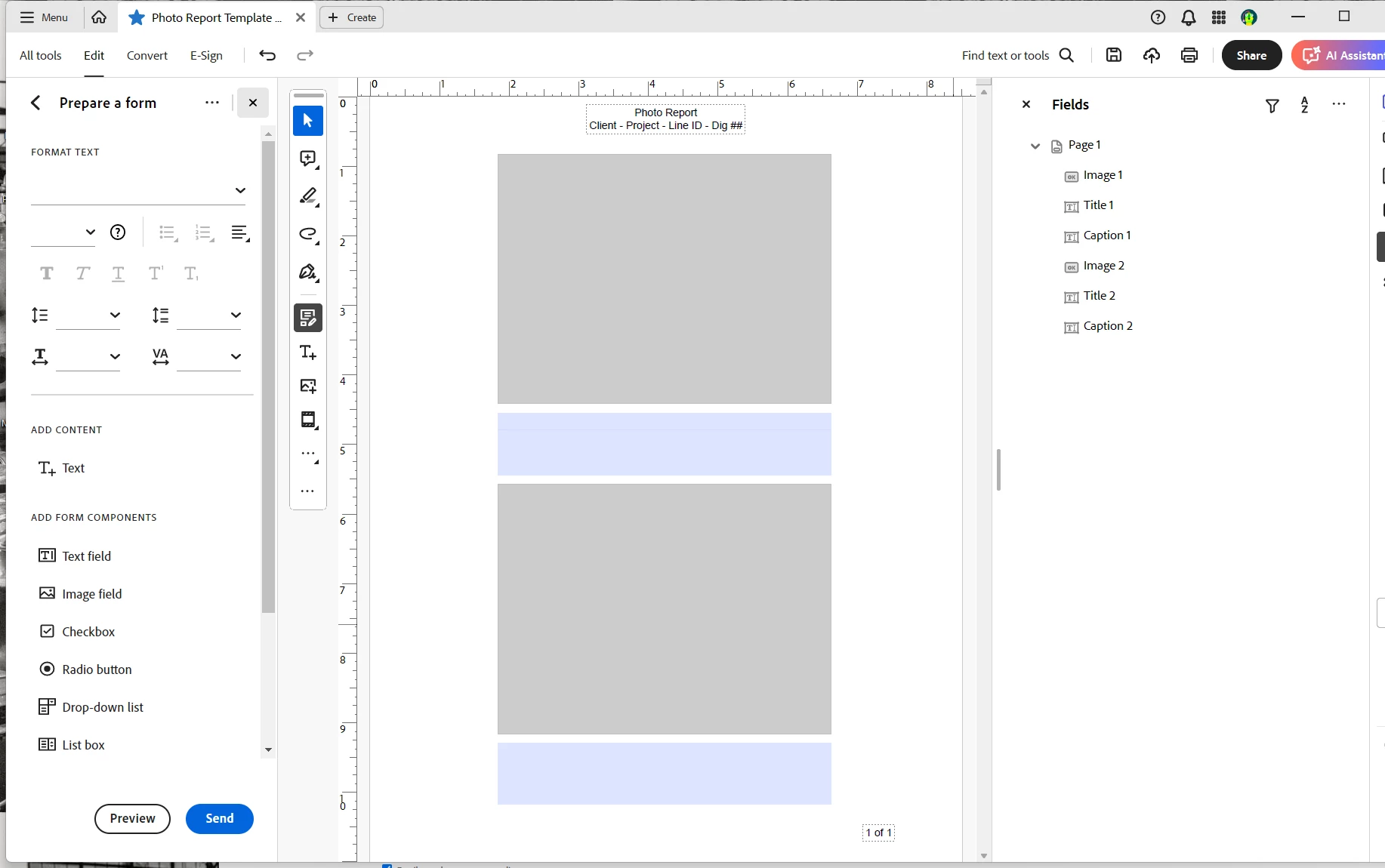
Task: Select the add text tool in vertical toolbar
Action: click(308, 352)
